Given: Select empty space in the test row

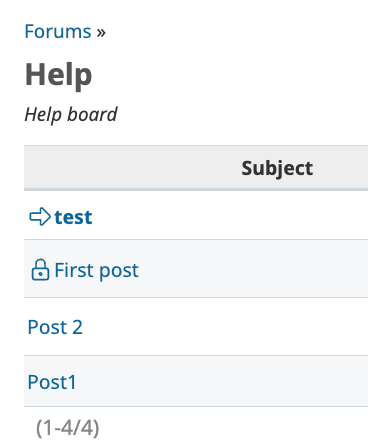Looking at the screenshot, I should (230, 215).
